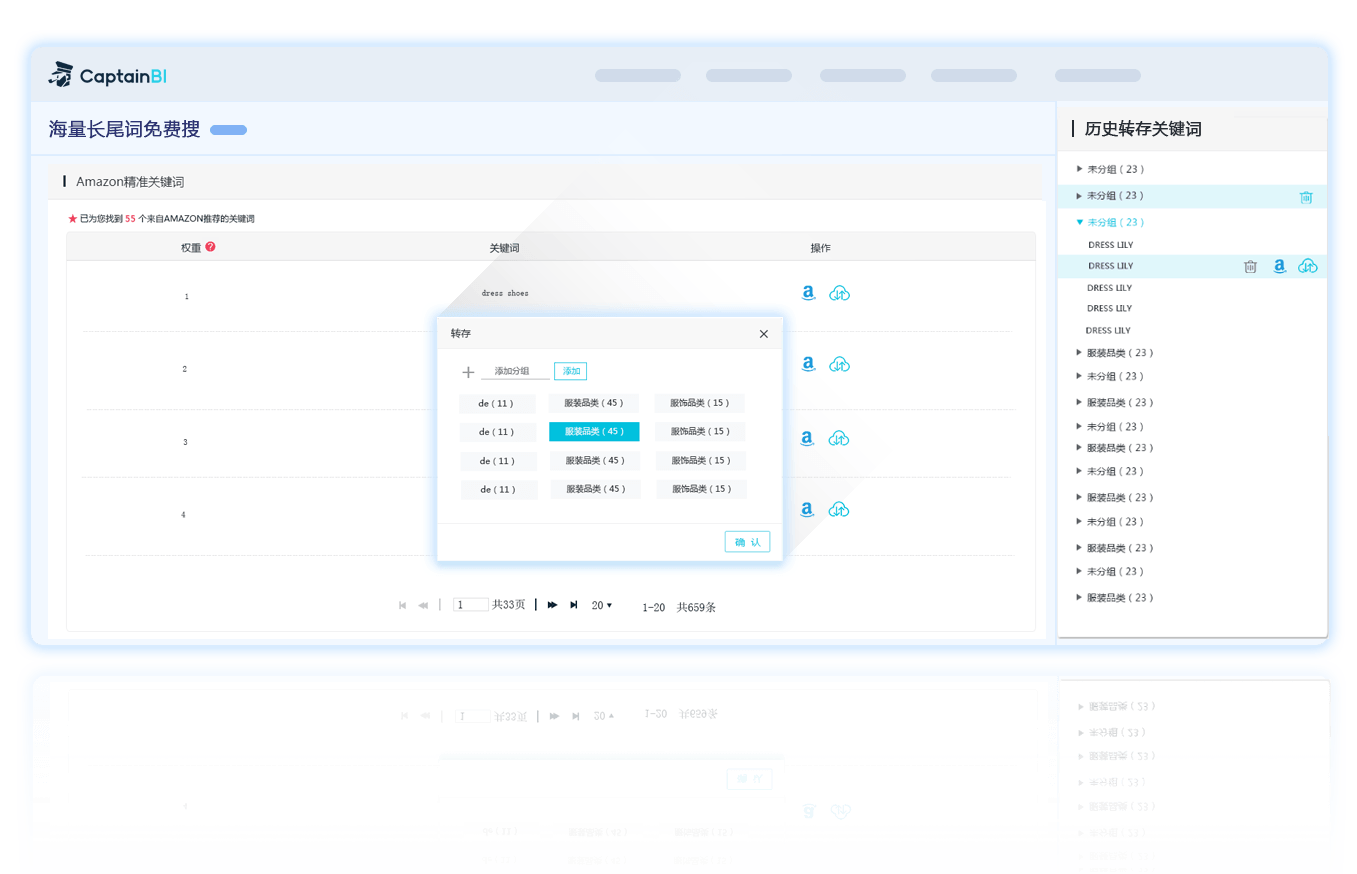This screenshot has width=1357, height=874.
Task: Click cloud icon on highlighted DRESS LILY row
Action: pyautogui.click(x=1308, y=266)
